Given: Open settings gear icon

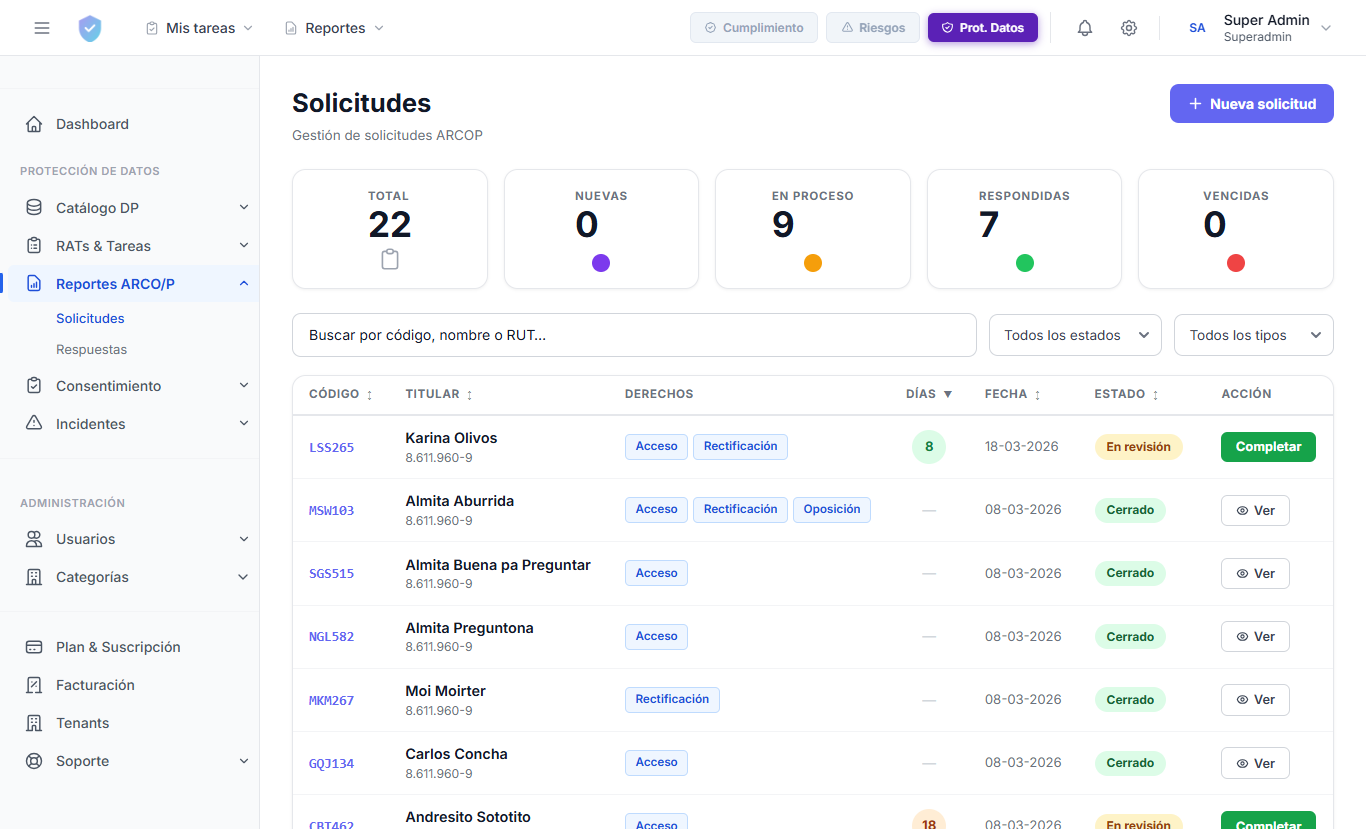Looking at the screenshot, I should (x=1129, y=28).
